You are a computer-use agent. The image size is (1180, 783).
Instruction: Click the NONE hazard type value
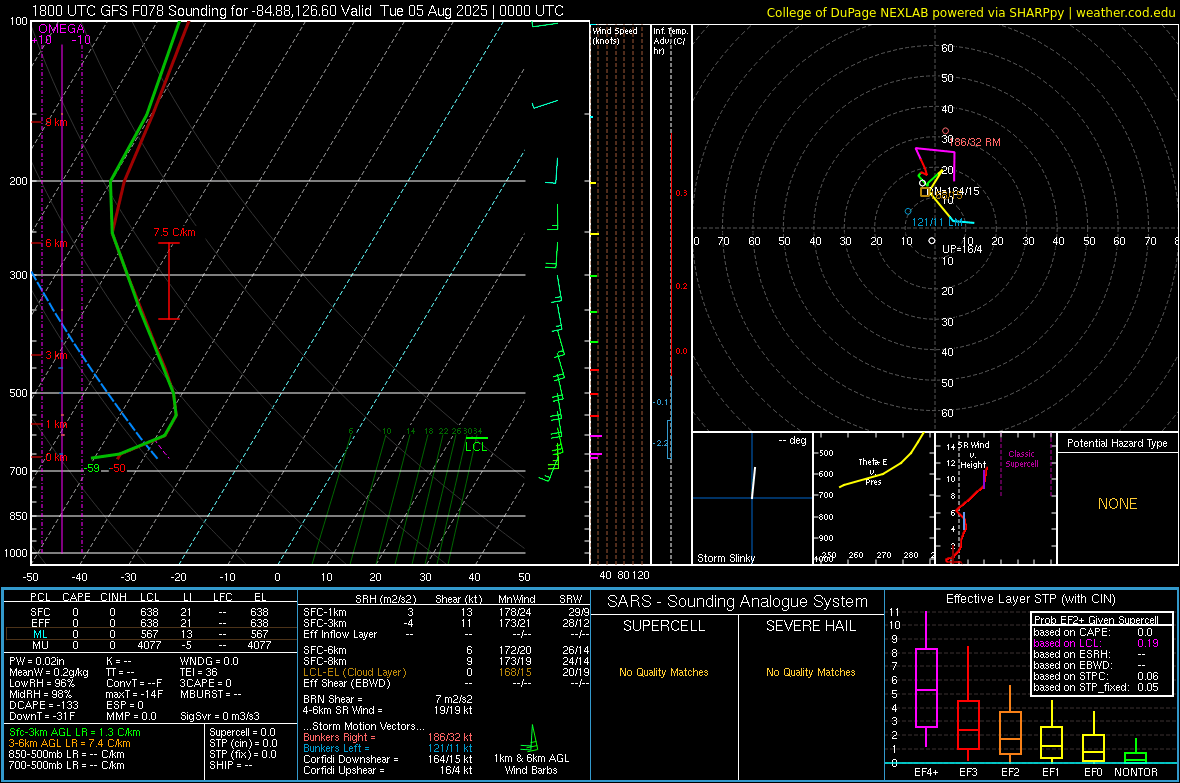point(1117,504)
